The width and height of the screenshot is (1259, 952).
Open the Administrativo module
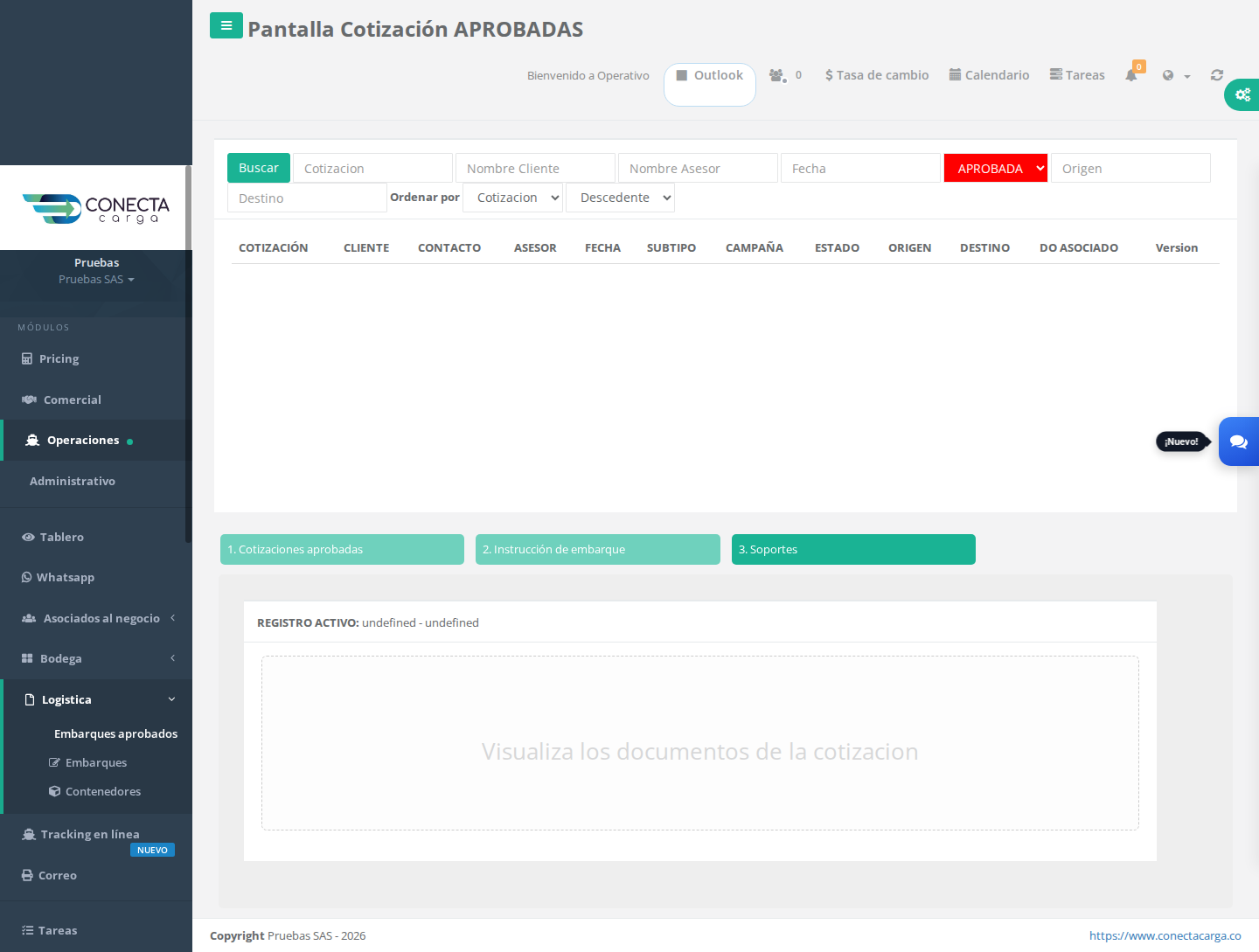[x=73, y=481]
